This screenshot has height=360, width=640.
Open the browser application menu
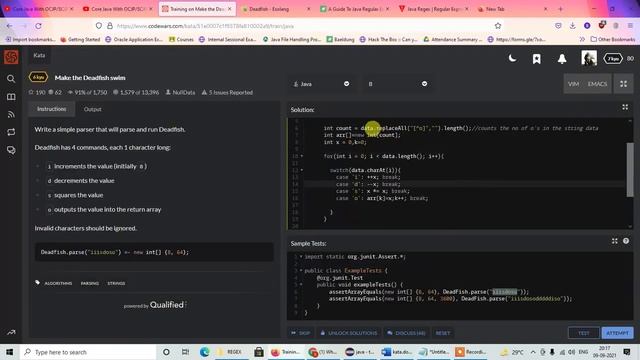[x=630, y=26]
